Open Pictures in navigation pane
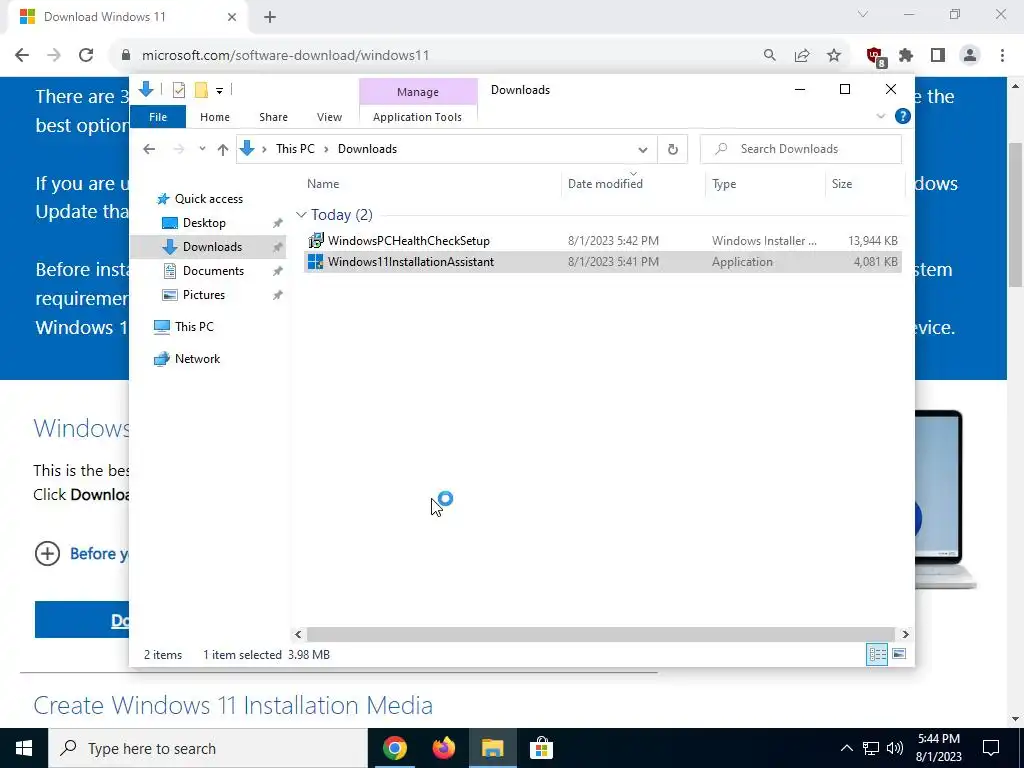Image resolution: width=1024 pixels, height=768 pixels. [x=204, y=295]
